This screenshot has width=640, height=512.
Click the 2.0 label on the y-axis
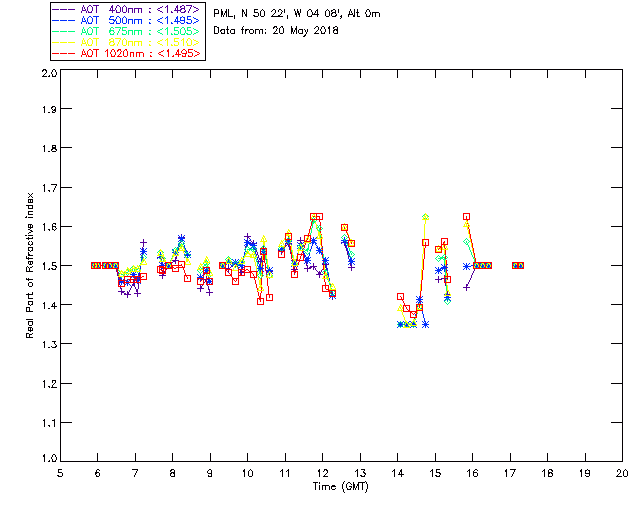tap(49, 73)
